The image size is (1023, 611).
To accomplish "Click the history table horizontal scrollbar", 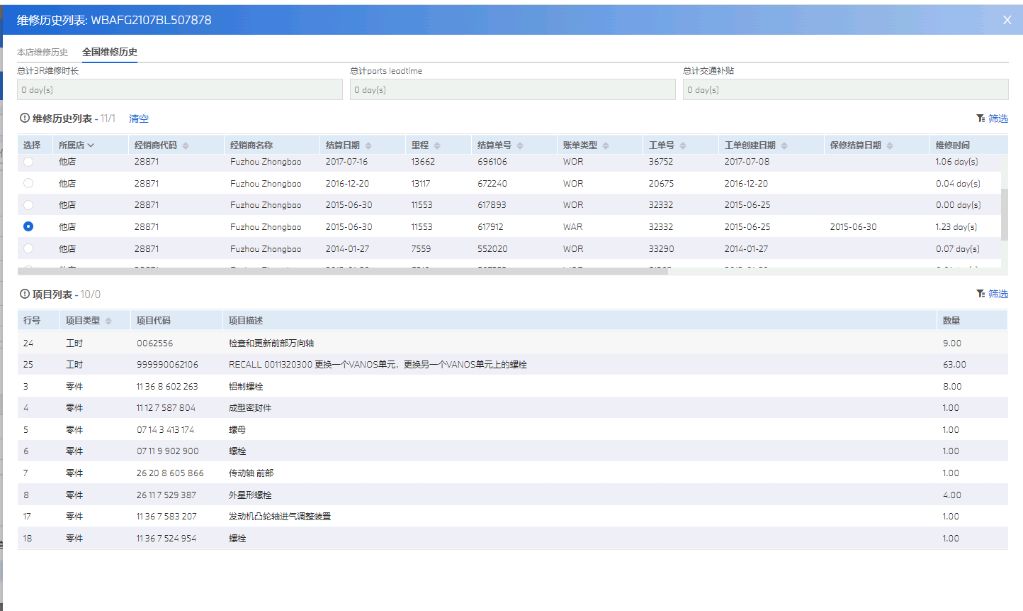I will coord(343,271).
